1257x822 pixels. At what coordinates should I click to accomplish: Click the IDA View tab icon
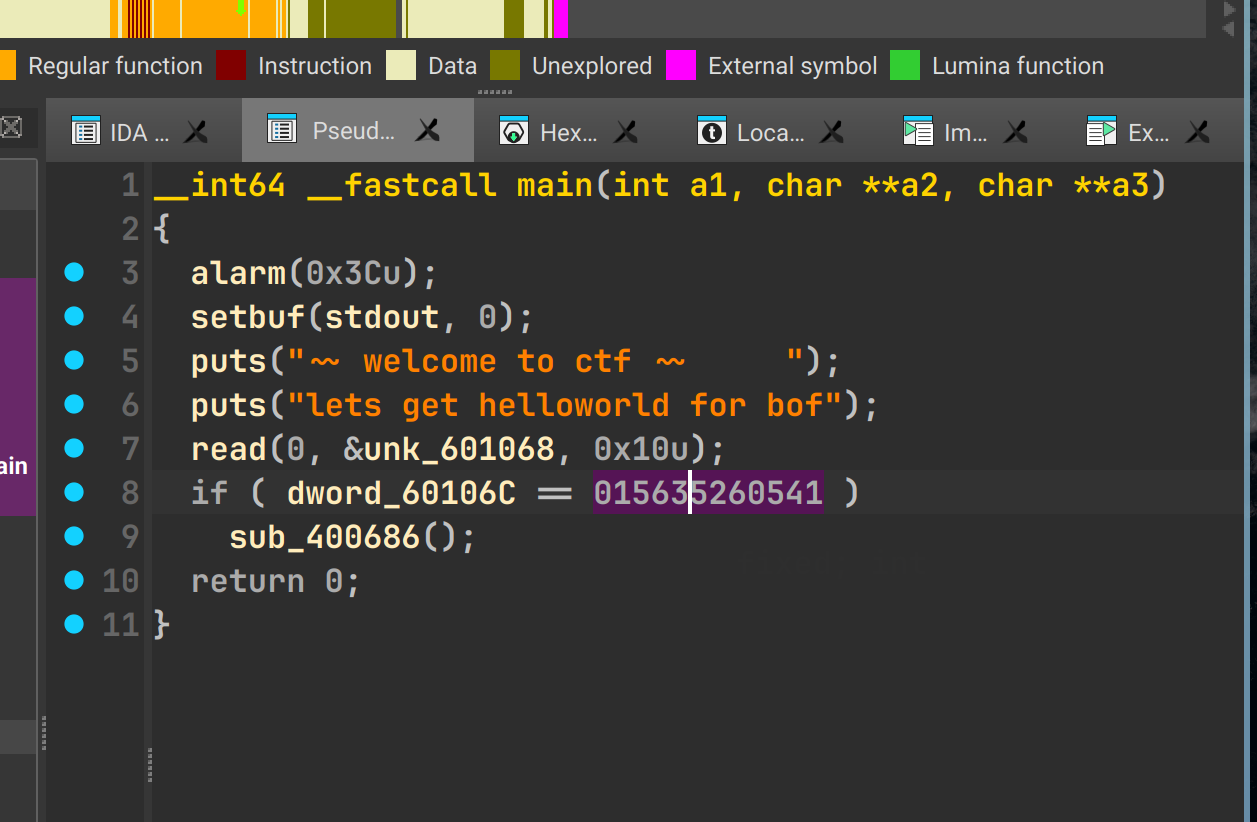(x=86, y=131)
